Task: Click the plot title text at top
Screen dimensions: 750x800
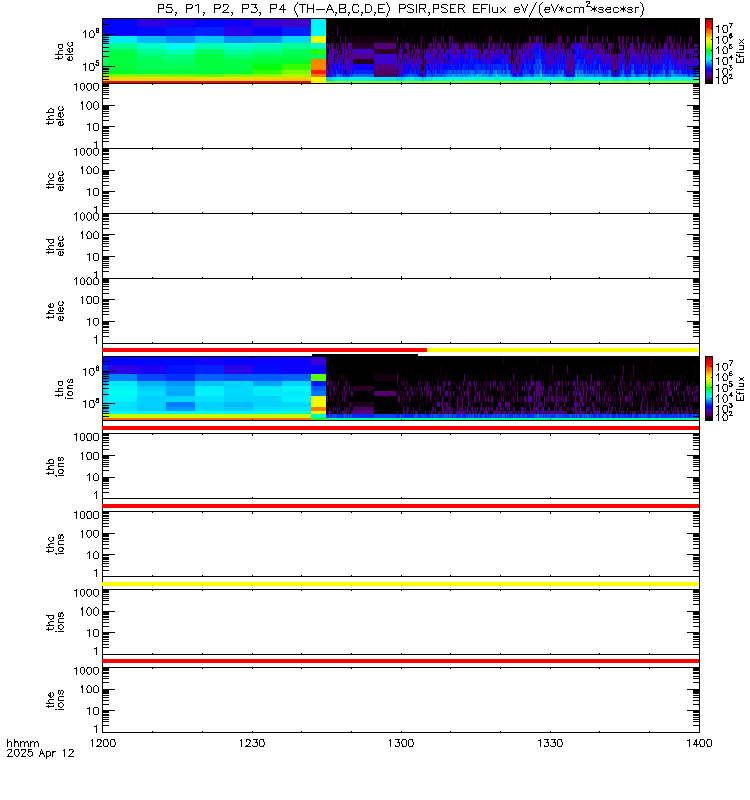Action: pyautogui.click(x=401, y=9)
